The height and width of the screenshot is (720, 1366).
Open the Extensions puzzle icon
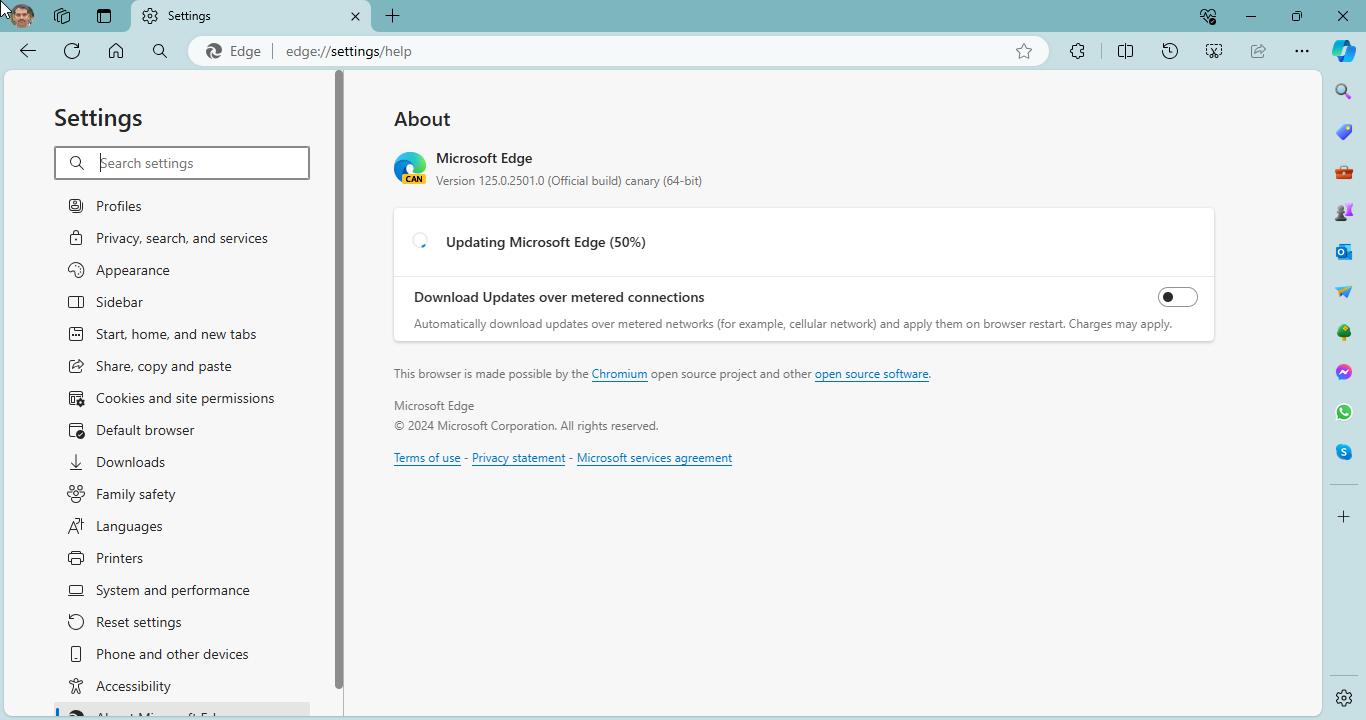tap(1077, 51)
